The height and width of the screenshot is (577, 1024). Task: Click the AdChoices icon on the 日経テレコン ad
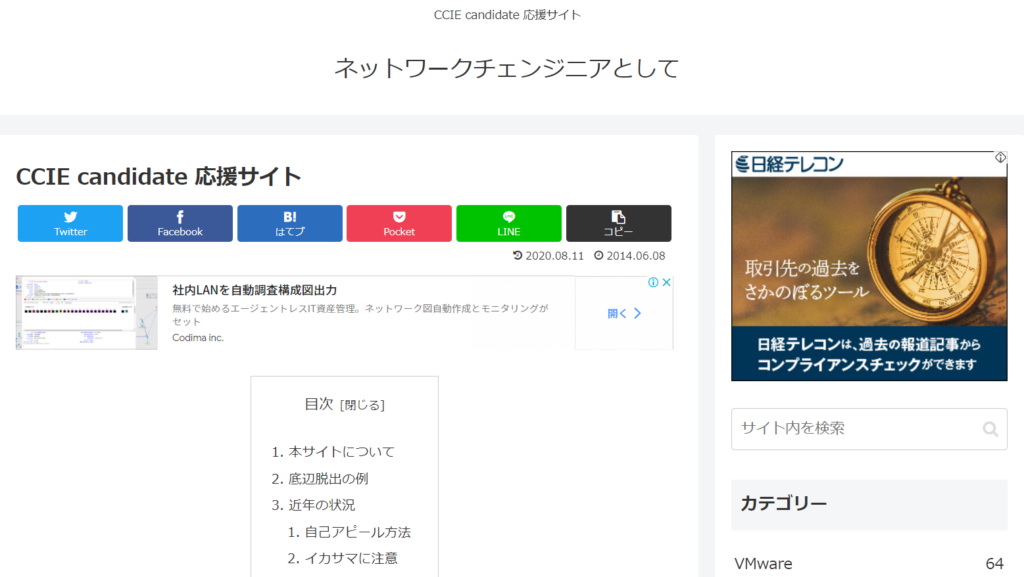coord(1000,157)
